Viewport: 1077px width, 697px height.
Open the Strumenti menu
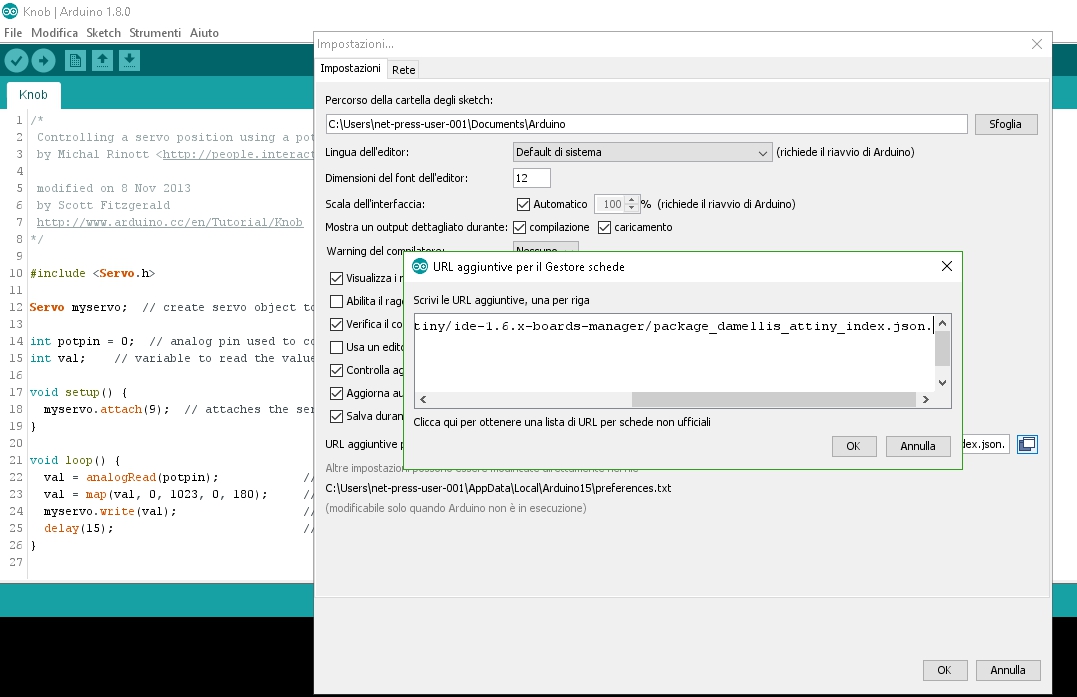155,32
